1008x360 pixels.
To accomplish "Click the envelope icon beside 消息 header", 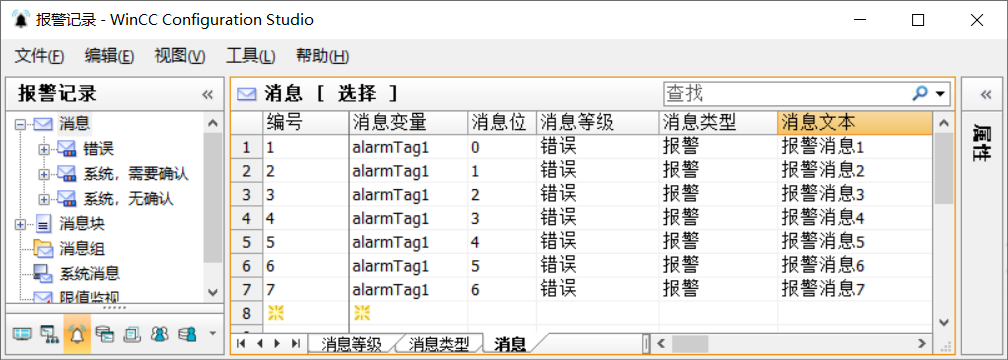I will tap(246, 94).
